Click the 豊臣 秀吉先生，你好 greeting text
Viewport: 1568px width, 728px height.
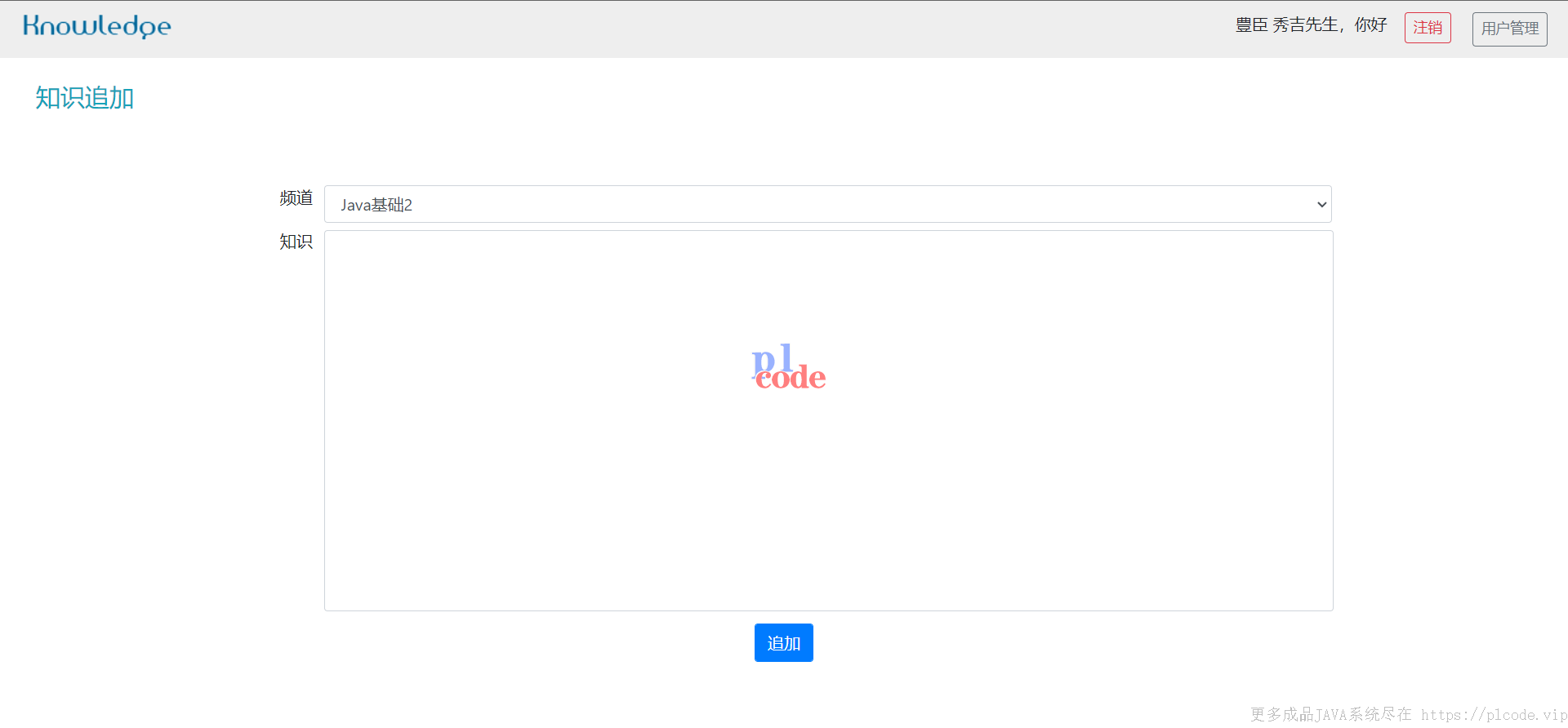click(1311, 25)
